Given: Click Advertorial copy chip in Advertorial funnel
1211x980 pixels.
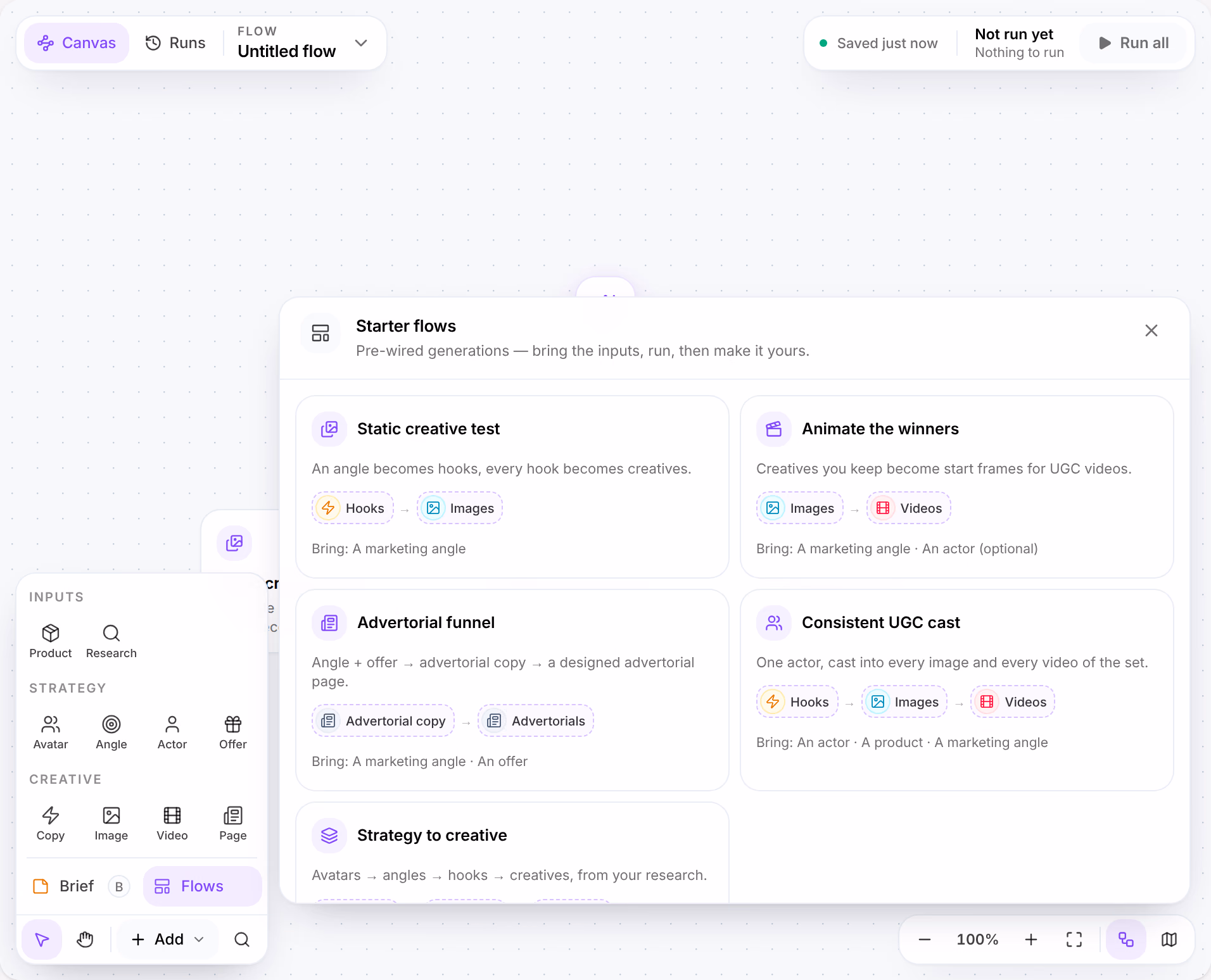Looking at the screenshot, I should 383,720.
